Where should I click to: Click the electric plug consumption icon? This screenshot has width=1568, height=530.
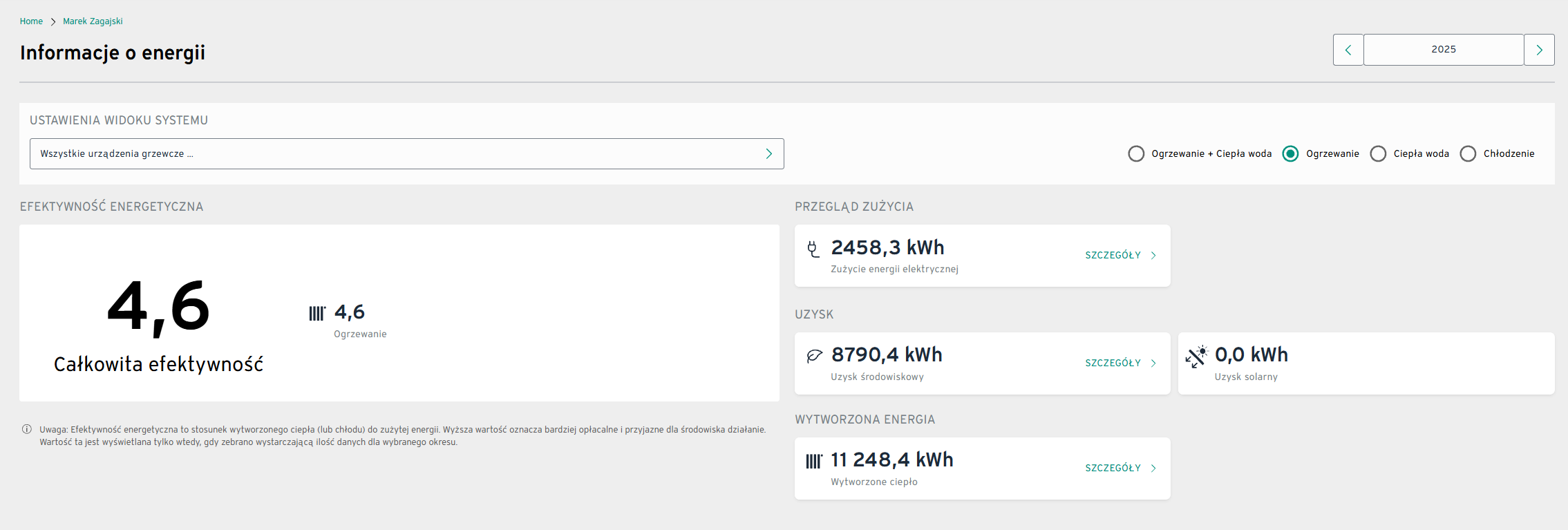point(813,249)
